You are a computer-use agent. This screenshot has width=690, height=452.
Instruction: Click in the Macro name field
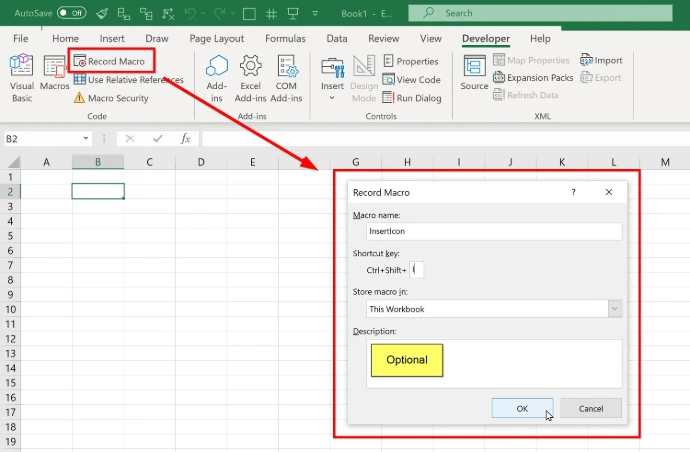[x=494, y=231]
